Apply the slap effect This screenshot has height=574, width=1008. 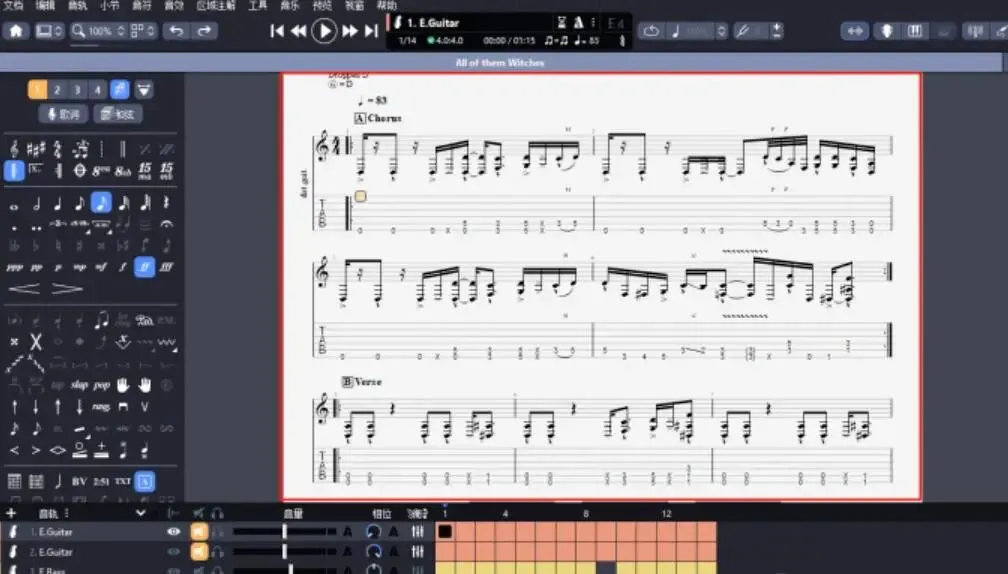(x=80, y=385)
